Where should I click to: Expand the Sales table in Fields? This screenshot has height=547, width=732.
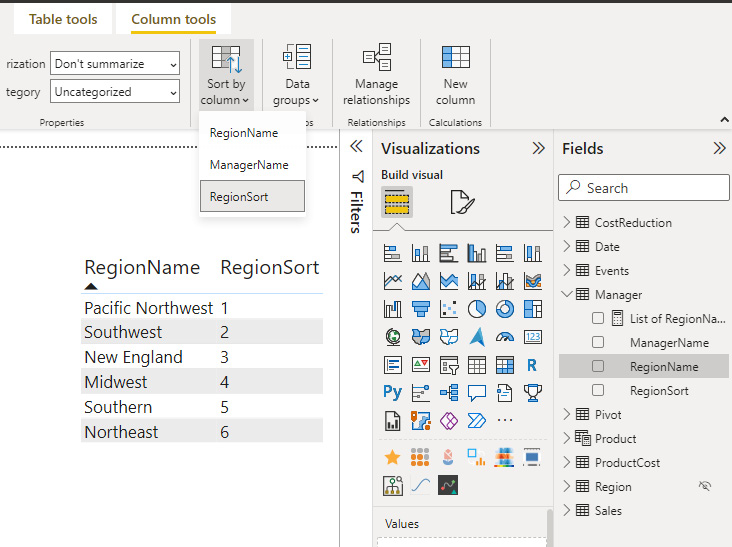pos(567,510)
